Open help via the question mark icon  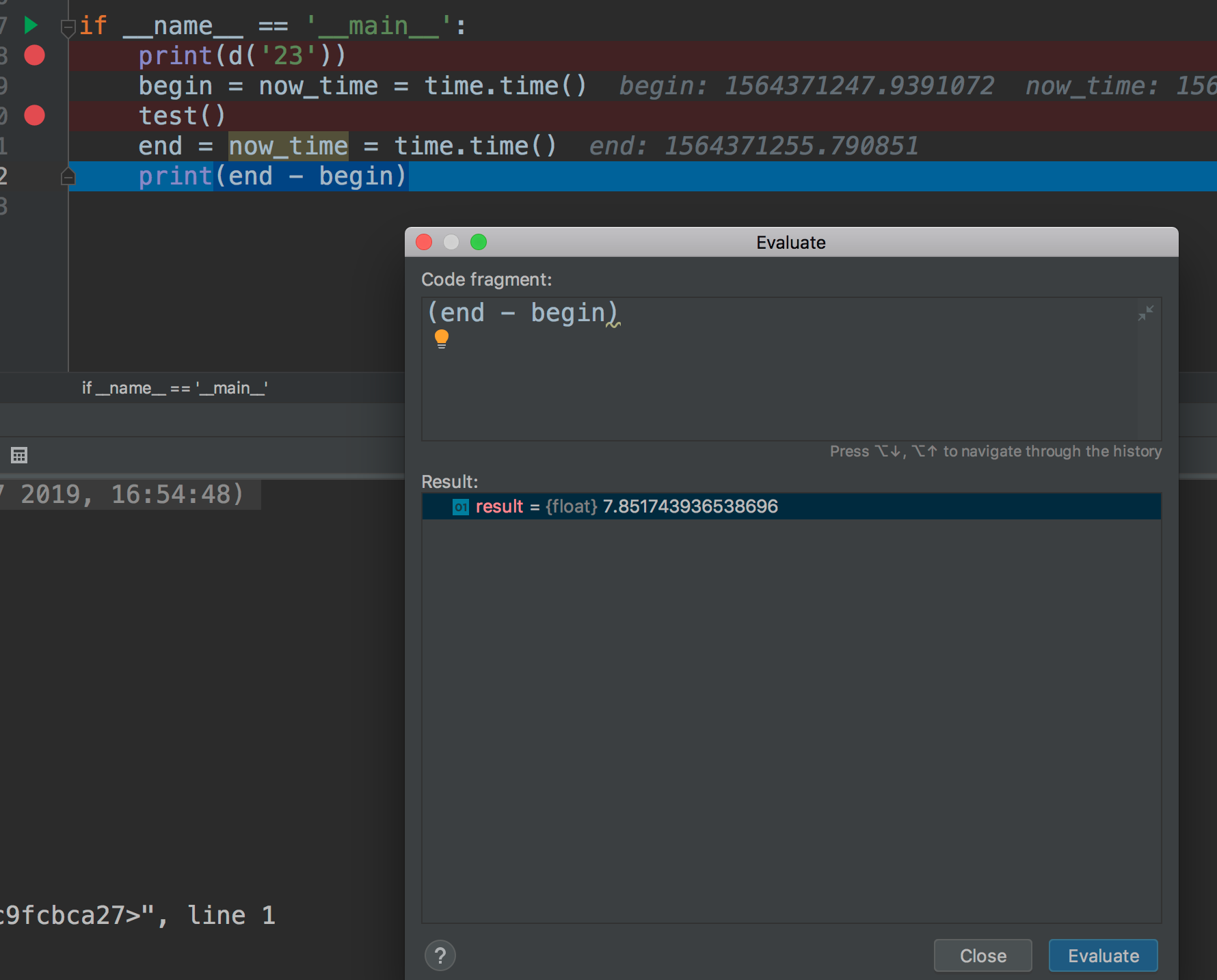[440, 955]
